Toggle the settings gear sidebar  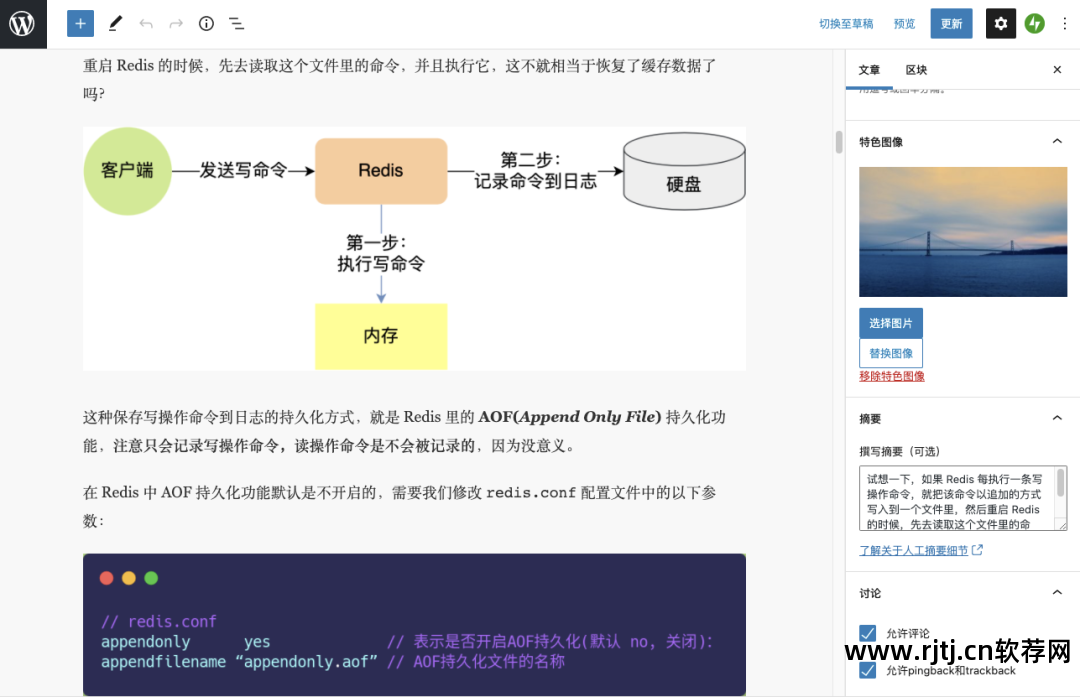[x=1000, y=24]
